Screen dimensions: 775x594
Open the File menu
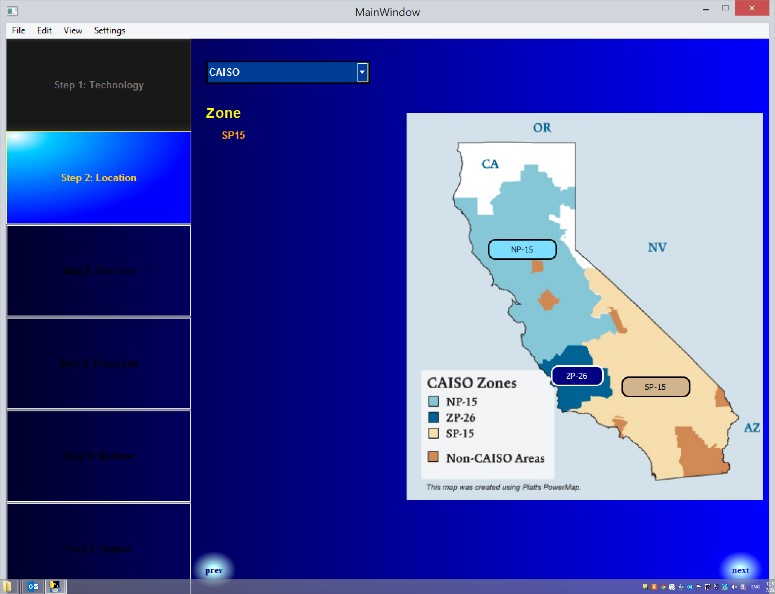pyautogui.click(x=18, y=30)
